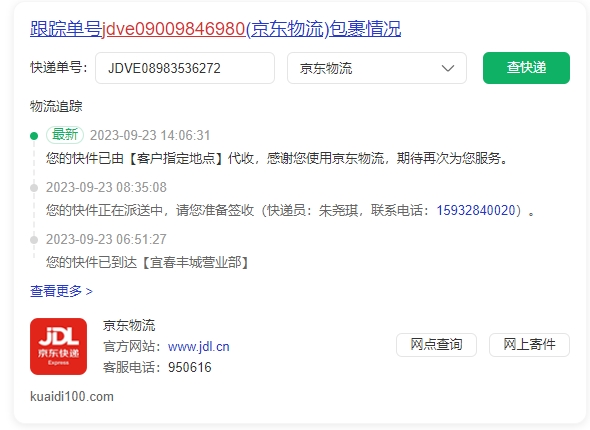Click the gray dot beside 06:51:27 entry

tap(34, 240)
